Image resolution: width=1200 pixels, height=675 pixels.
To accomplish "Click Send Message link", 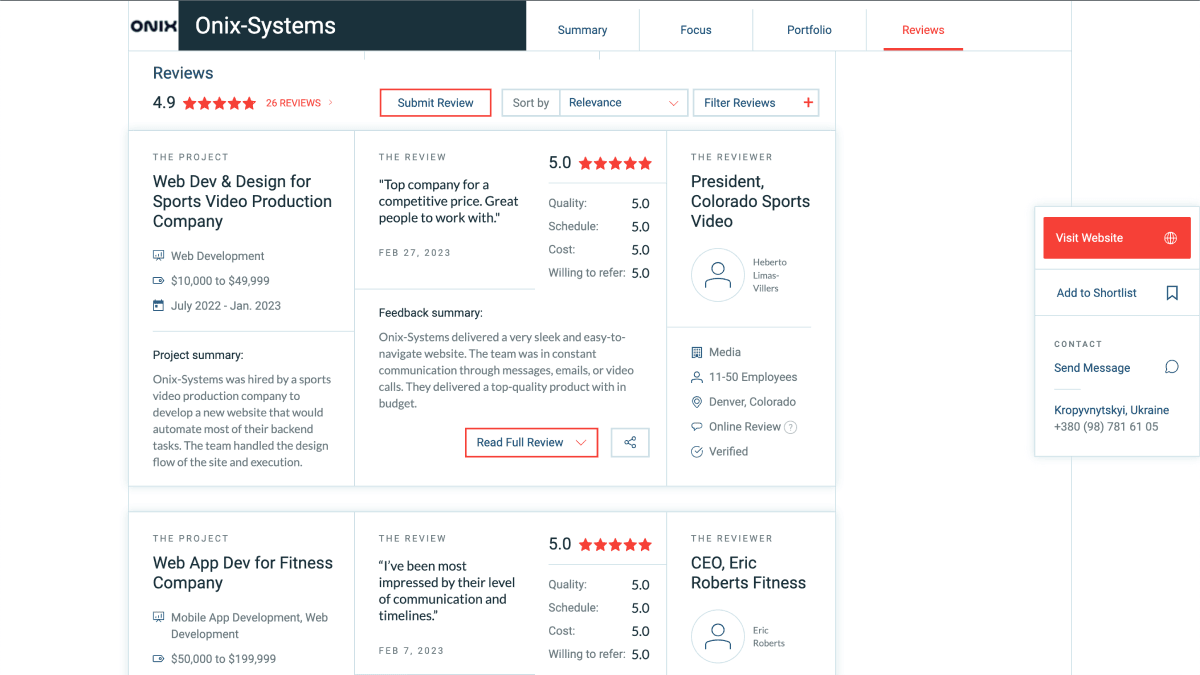I will click(x=1092, y=368).
